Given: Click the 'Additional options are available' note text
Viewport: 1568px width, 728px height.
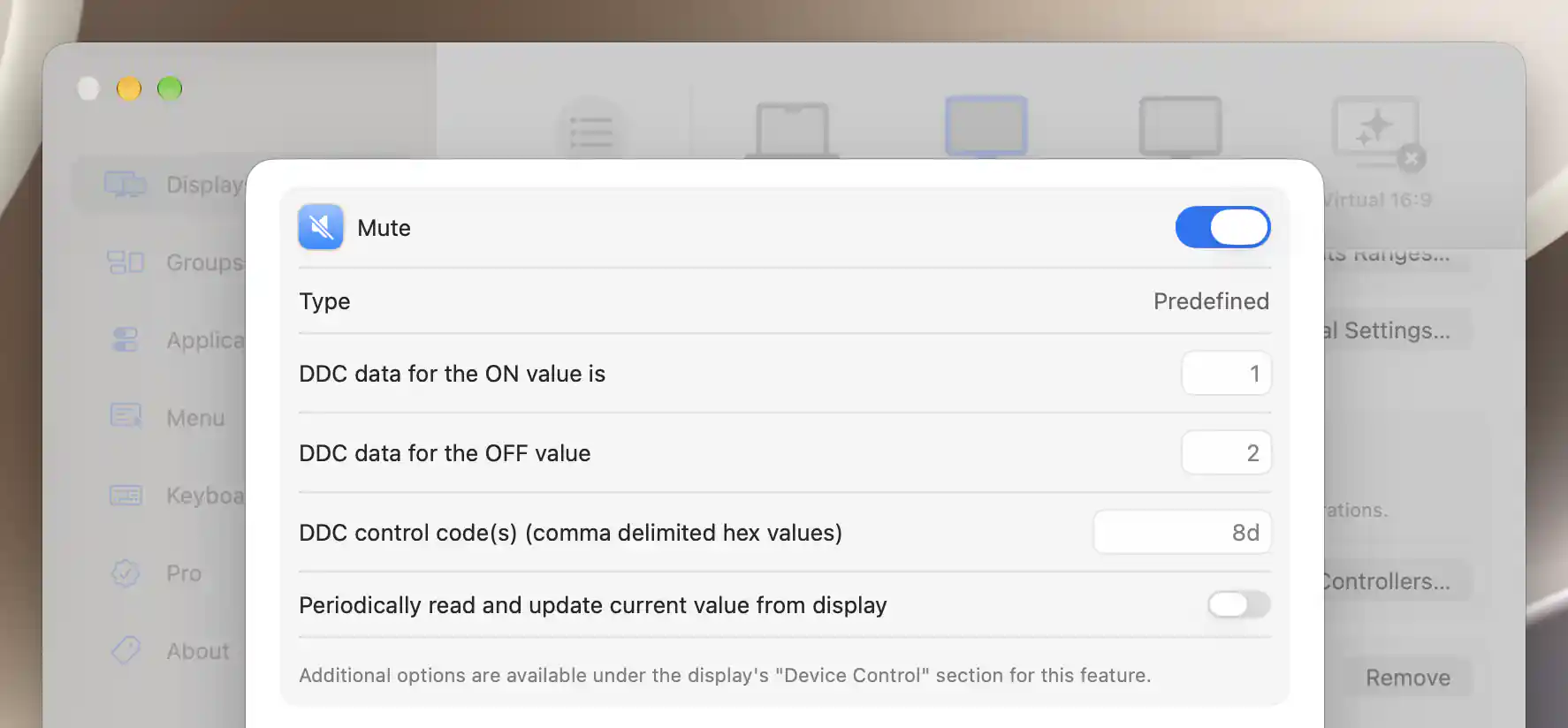Looking at the screenshot, I should pos(725,675).
